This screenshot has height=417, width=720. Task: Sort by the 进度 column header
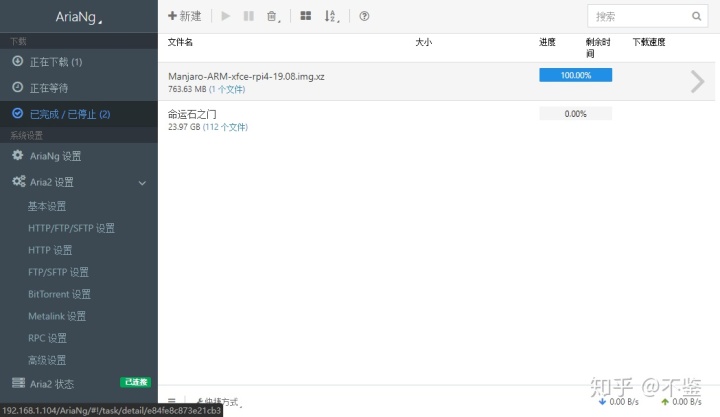pos(547,42)
